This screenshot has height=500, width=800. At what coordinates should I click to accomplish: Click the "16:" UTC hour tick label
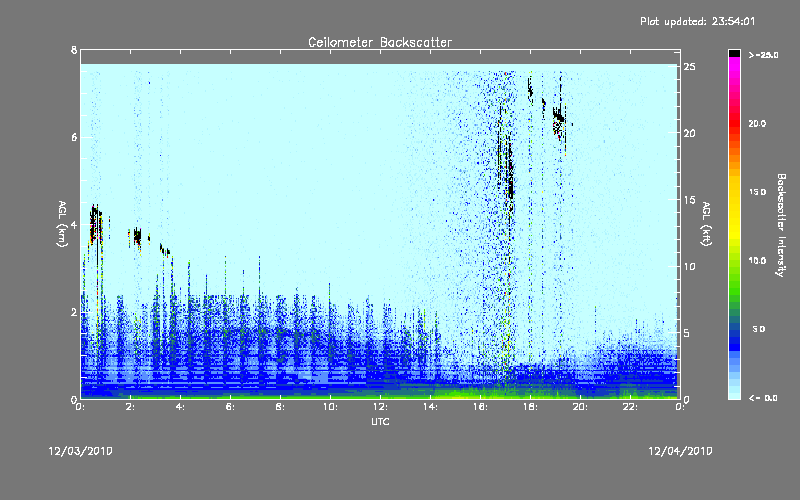pos(480,407)
